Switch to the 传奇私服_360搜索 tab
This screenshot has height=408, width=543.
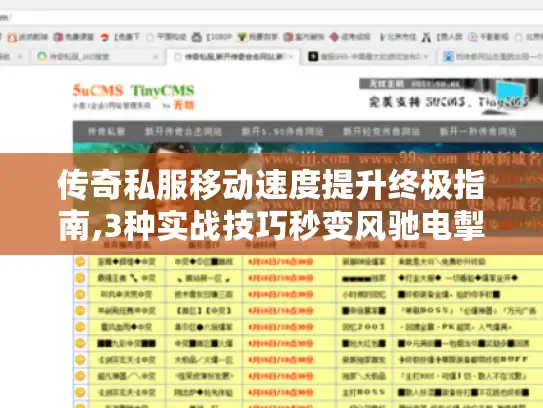[96, 56]
